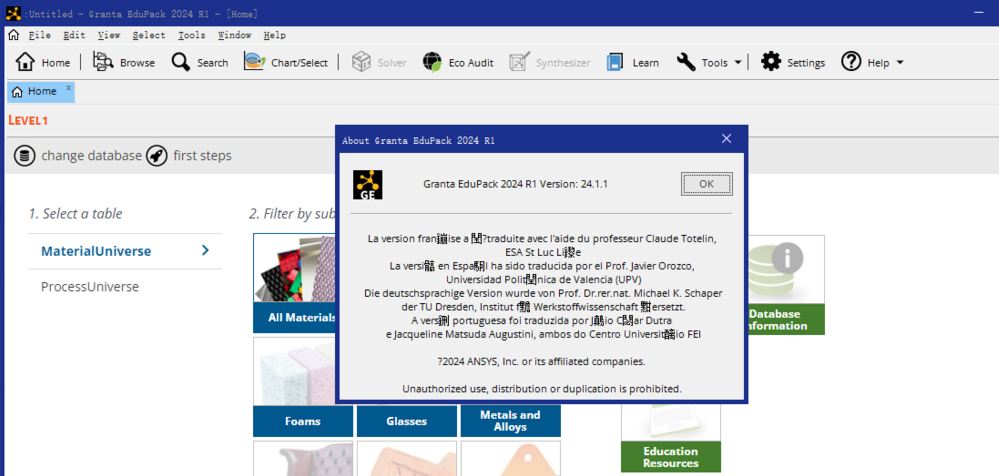999x476 pixels.
Task: Open the Tools menu in menu bar
Action: [192, 35]
